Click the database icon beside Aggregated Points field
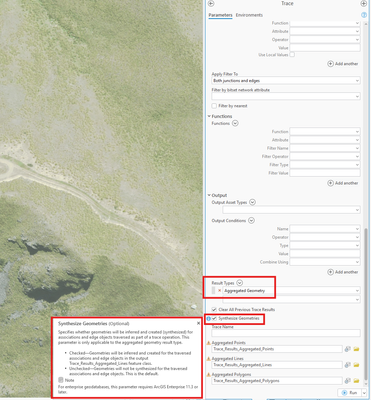The image size is (371, 400). pos(348,349)
